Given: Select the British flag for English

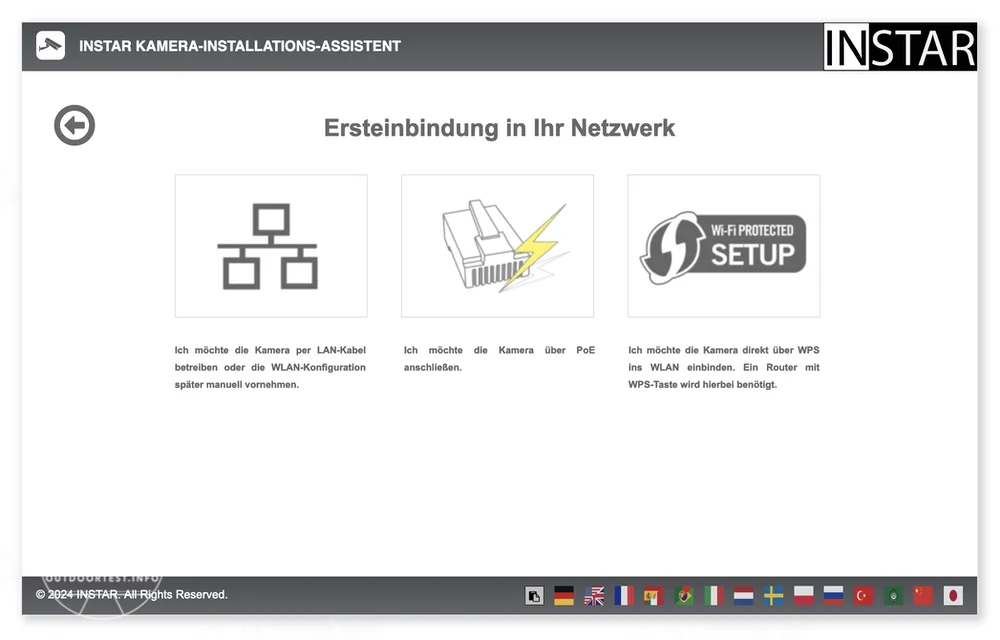Looking at the screenshot, I should (594, 596).
